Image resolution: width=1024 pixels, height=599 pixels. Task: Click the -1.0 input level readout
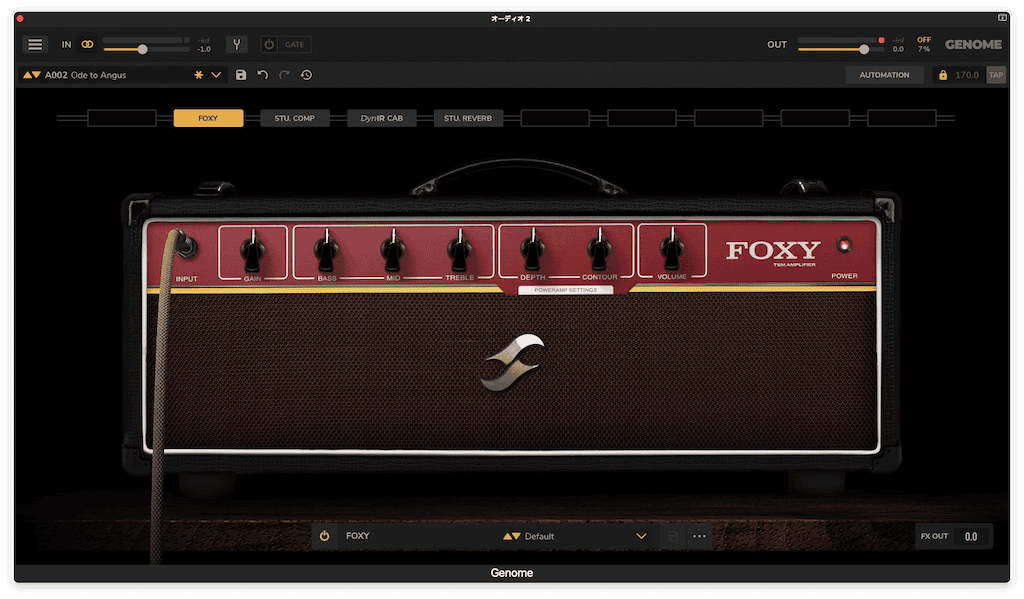(x=204, y=50)
